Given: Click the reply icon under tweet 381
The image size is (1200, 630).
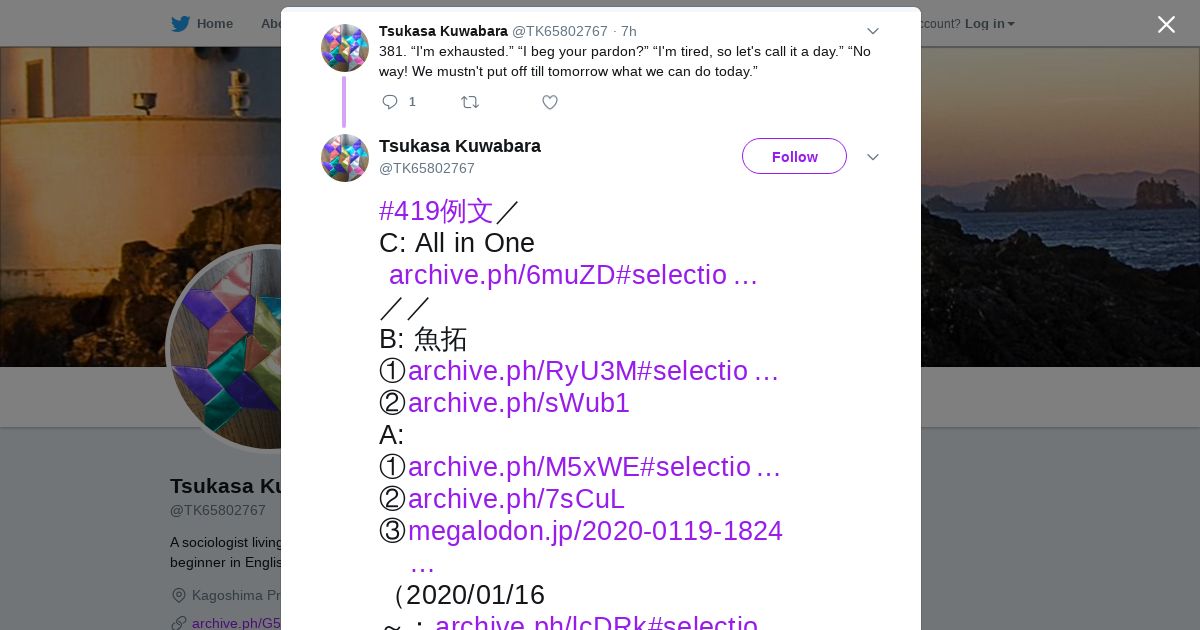Looking at the screenshot, I should [390, 102].
